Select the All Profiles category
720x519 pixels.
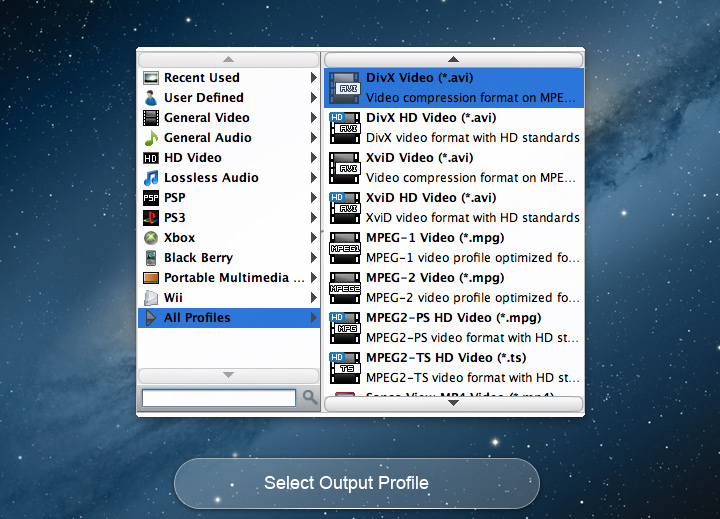coord(229,317)
